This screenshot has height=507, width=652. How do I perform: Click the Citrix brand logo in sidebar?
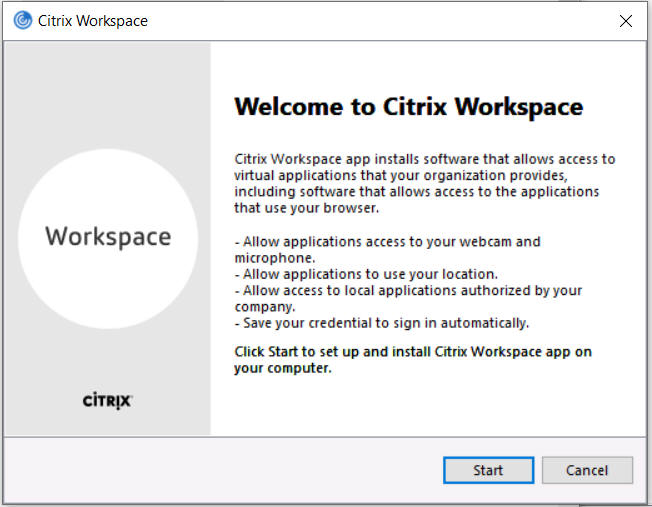point(108,400)
